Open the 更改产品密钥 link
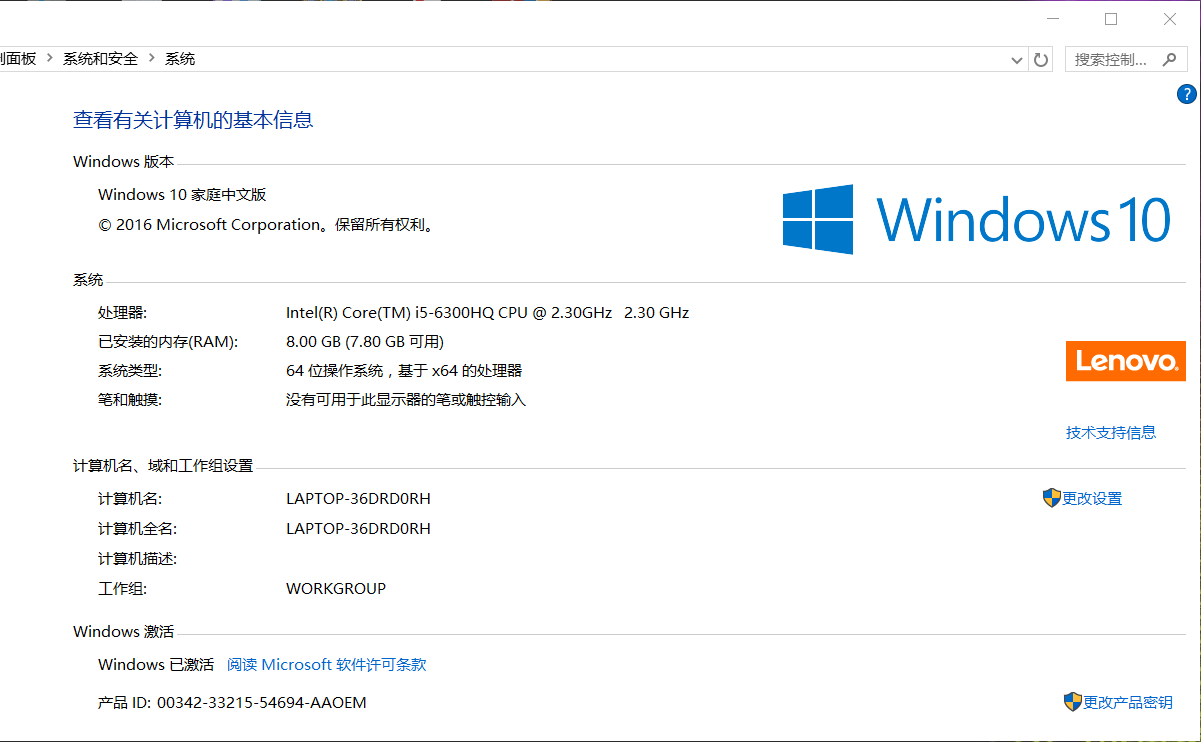The image size is (1201, 742). point(1128,702)
